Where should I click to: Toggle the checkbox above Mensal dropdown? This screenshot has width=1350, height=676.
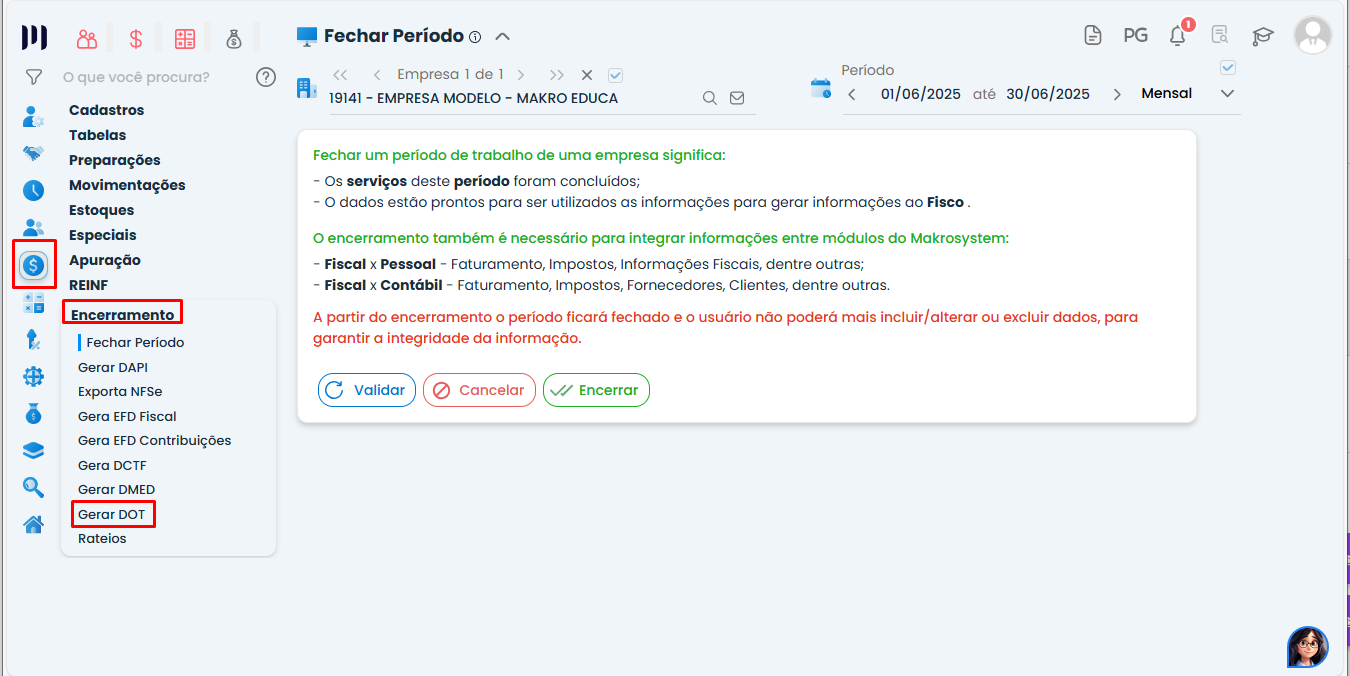[x=1229, y=68]
